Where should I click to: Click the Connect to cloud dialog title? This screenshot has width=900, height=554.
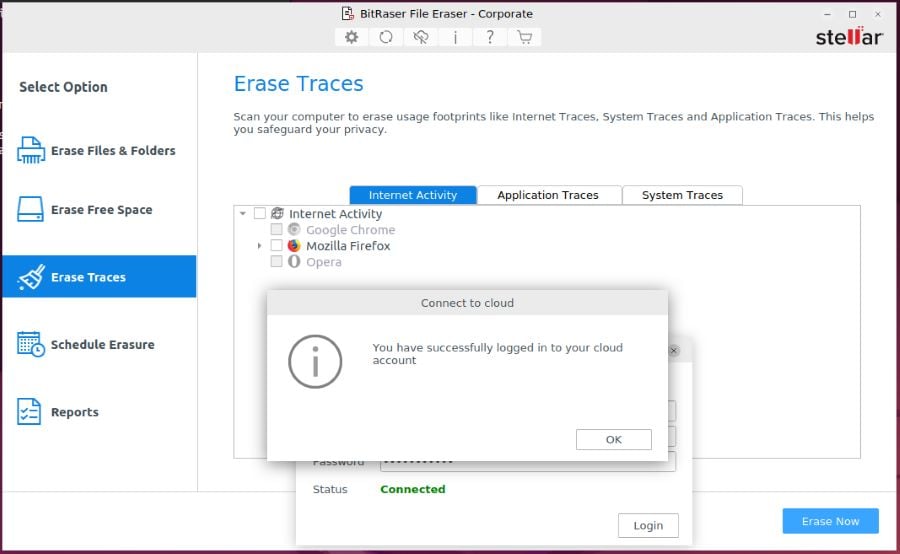coord(467,303)
